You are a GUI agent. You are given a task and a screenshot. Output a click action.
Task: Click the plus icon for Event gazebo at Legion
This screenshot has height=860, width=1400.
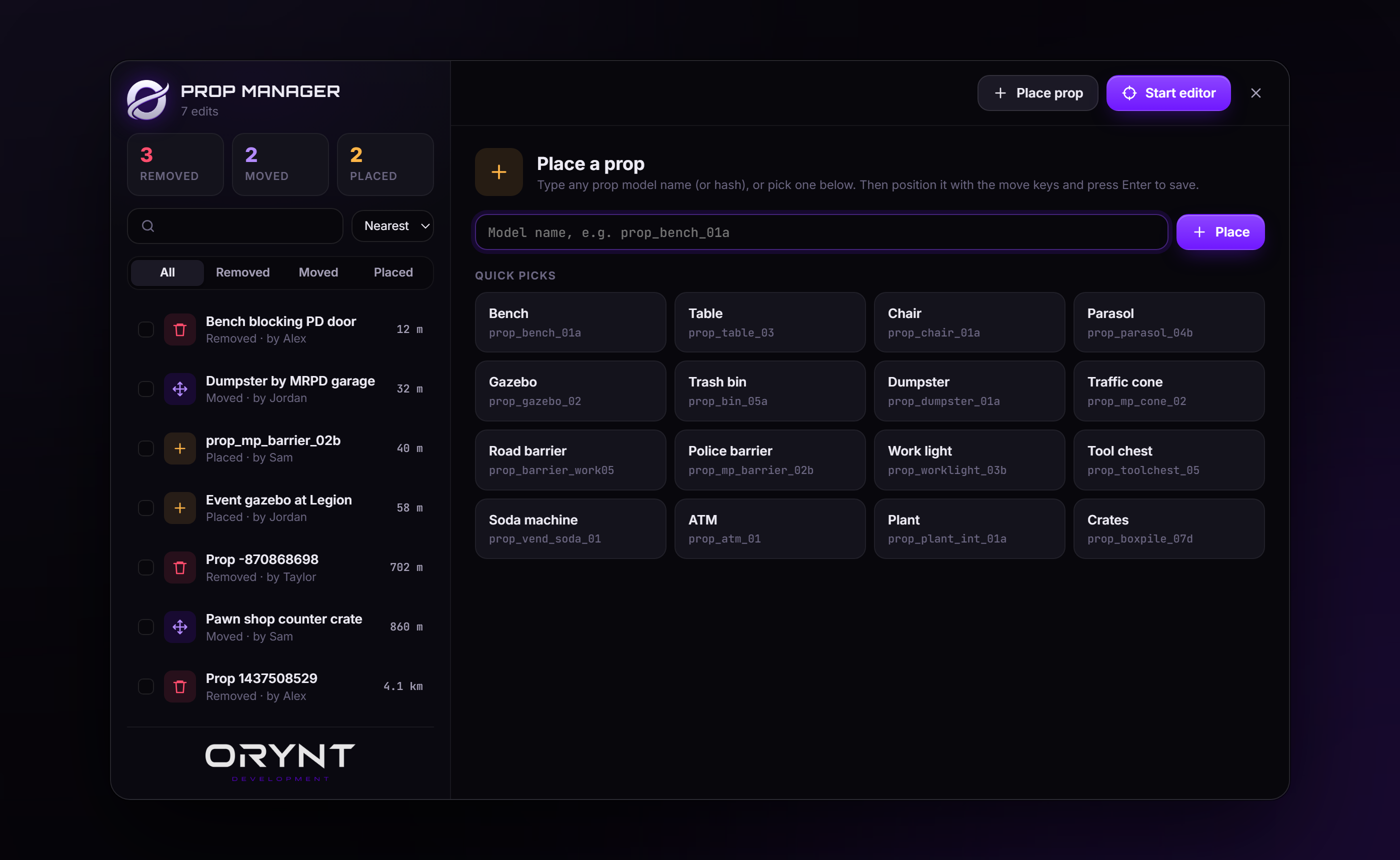point(179,508)
